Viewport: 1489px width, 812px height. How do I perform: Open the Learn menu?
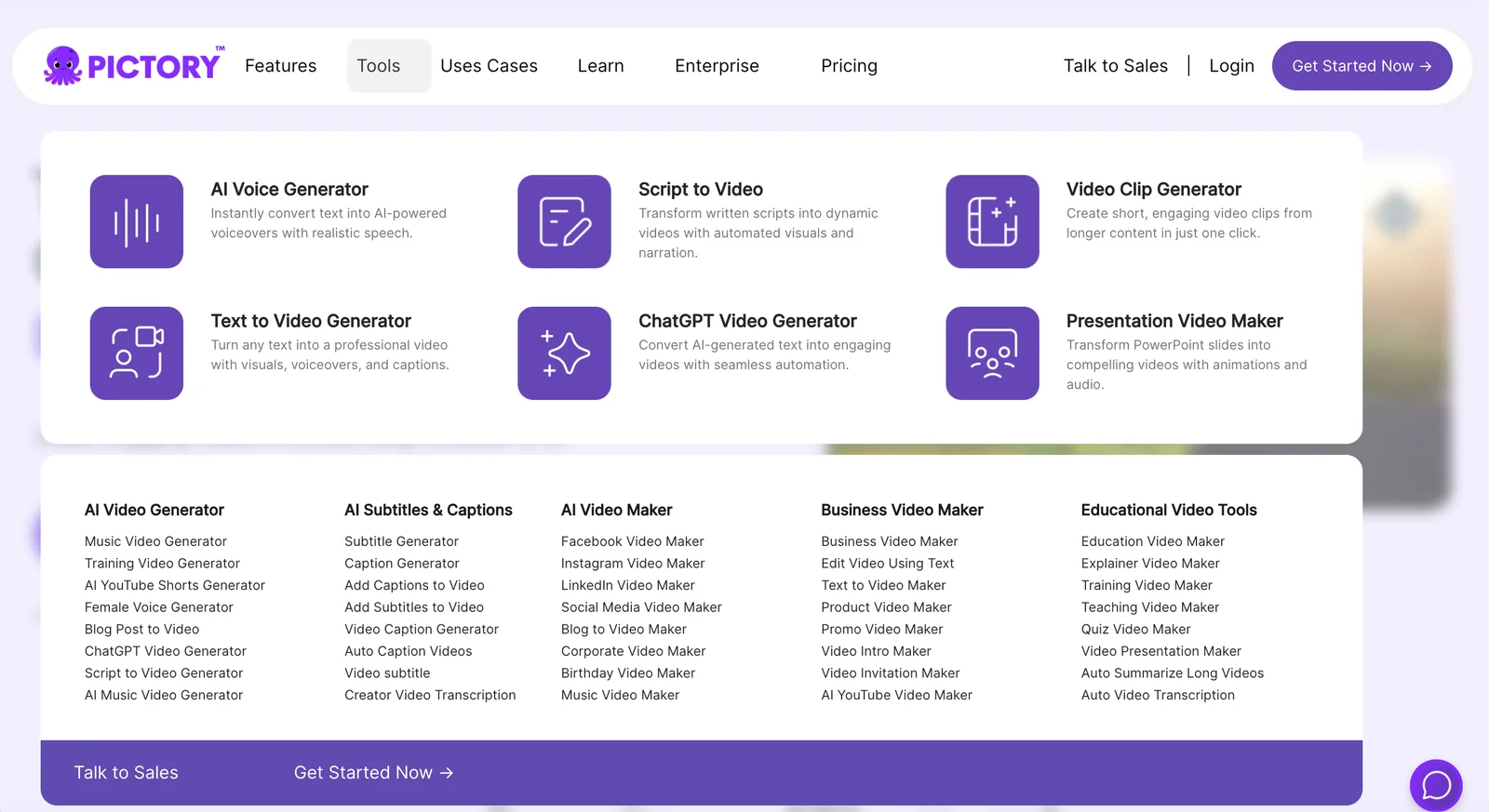pyautogui.click(x=600, y=66)
